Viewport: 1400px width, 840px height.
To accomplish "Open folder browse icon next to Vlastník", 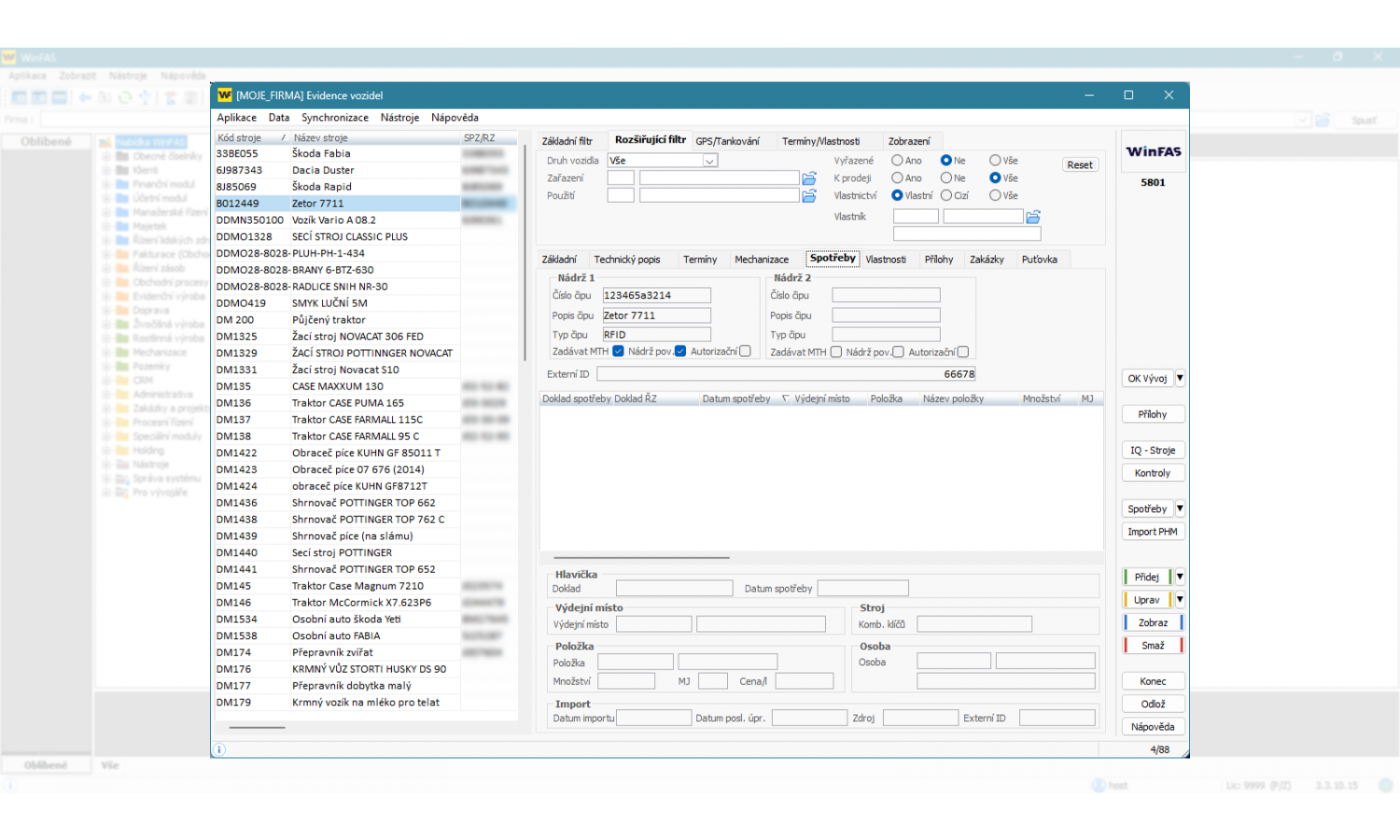I will [x=1033, y=217].
